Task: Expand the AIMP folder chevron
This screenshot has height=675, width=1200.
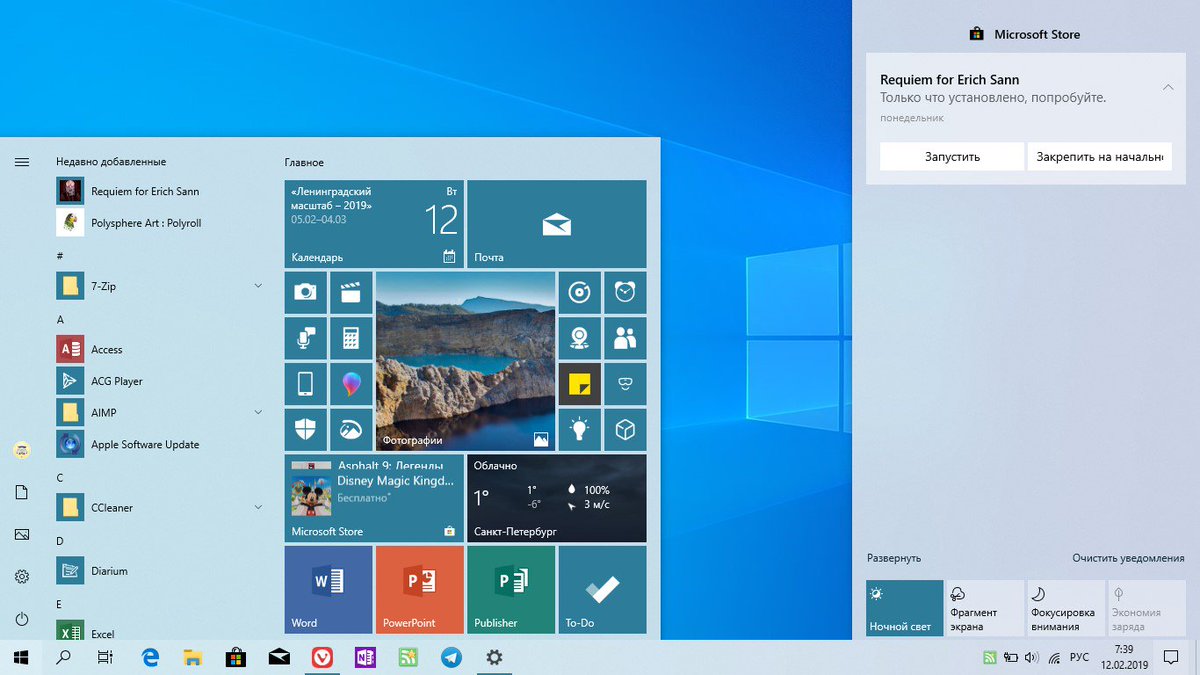Action: (x=258, y=412)
